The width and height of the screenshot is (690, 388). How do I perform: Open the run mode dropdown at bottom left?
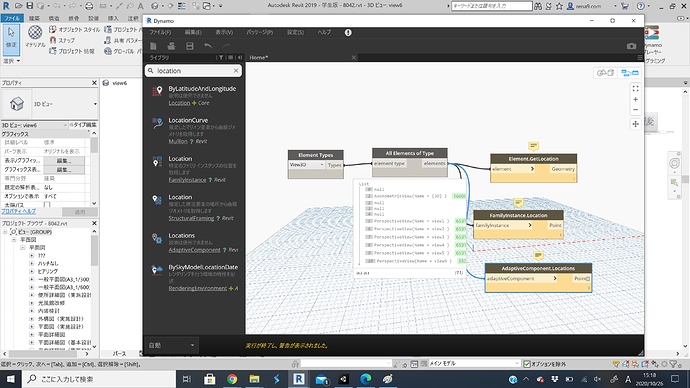click(172, 345)
